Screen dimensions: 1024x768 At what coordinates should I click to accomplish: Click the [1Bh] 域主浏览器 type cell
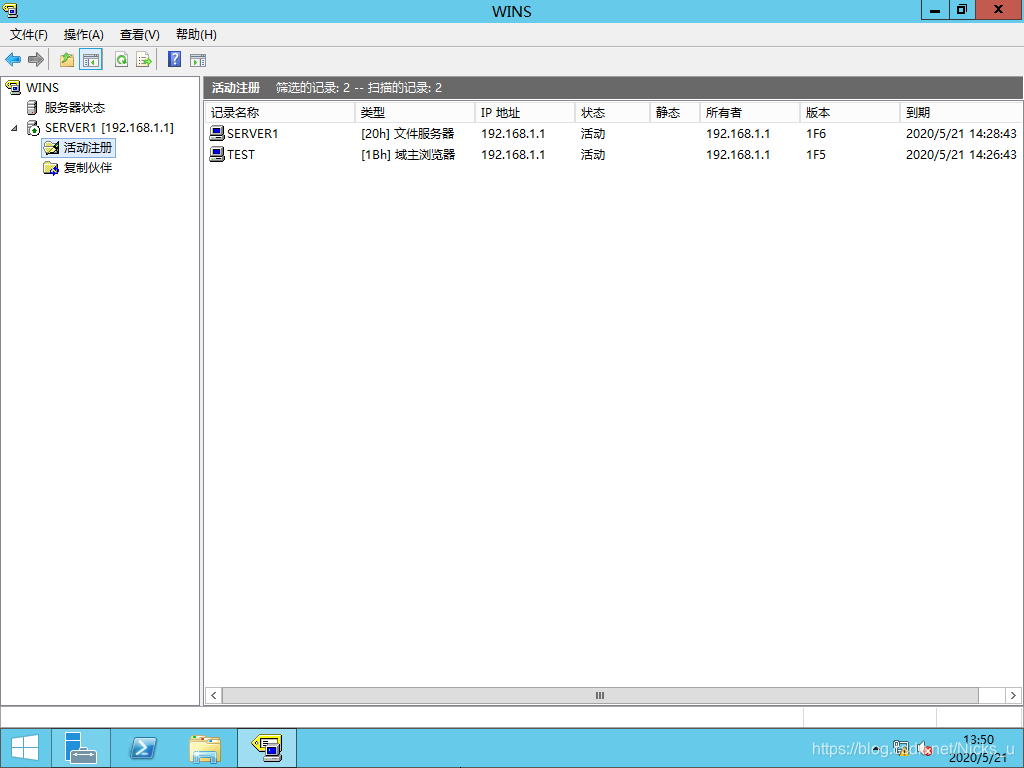(408, 155)
